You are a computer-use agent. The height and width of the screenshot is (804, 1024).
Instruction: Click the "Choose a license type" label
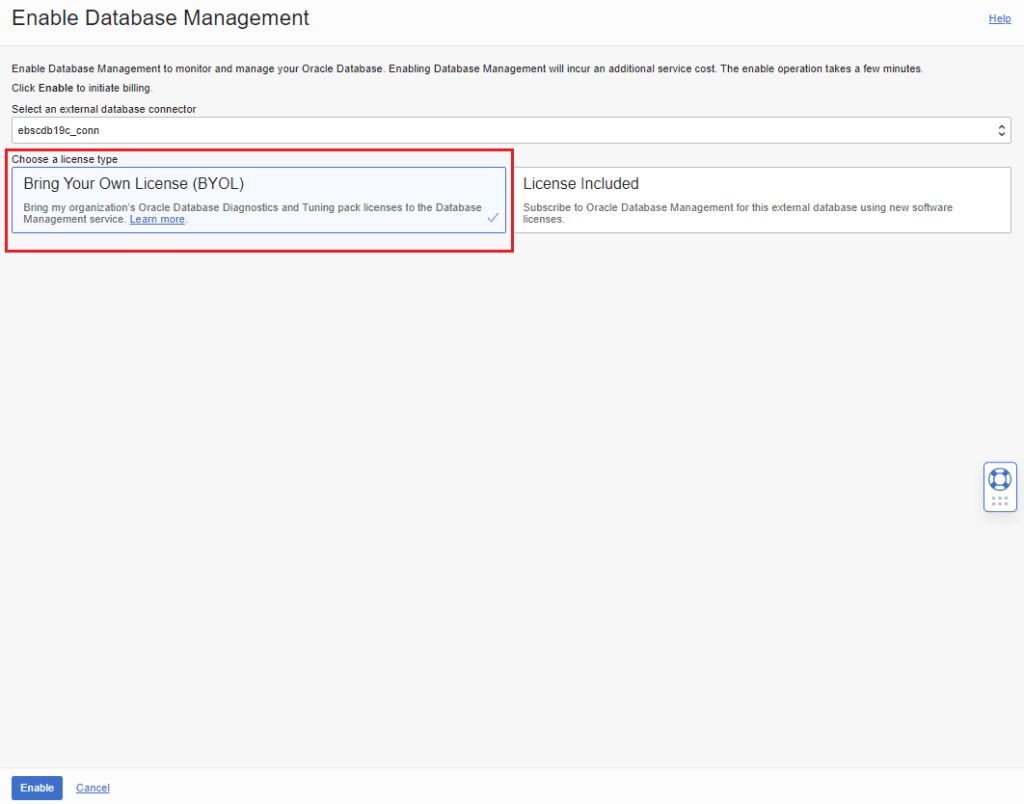click(65, 159)
